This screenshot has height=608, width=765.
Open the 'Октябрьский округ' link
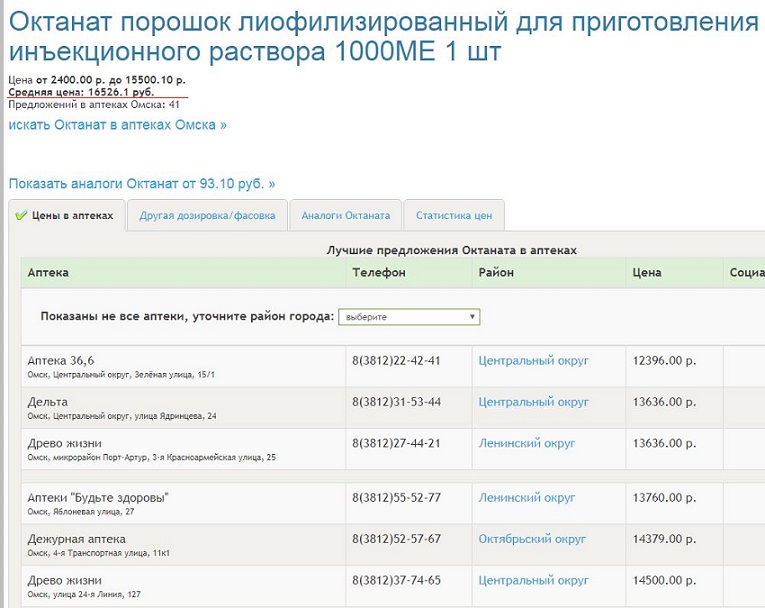[532, 539]
